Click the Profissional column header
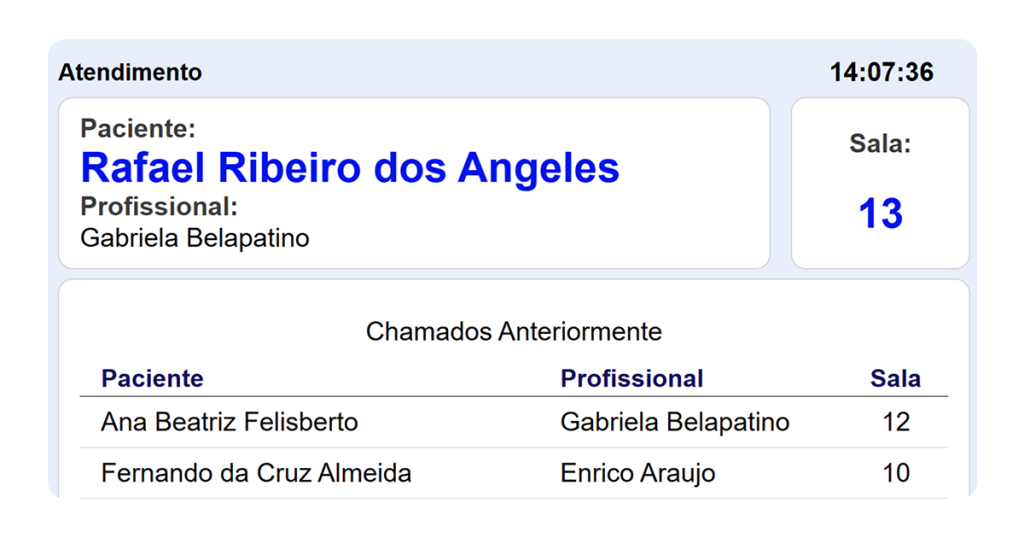This screenshot has width=1024, height=538. coord(632,379)
